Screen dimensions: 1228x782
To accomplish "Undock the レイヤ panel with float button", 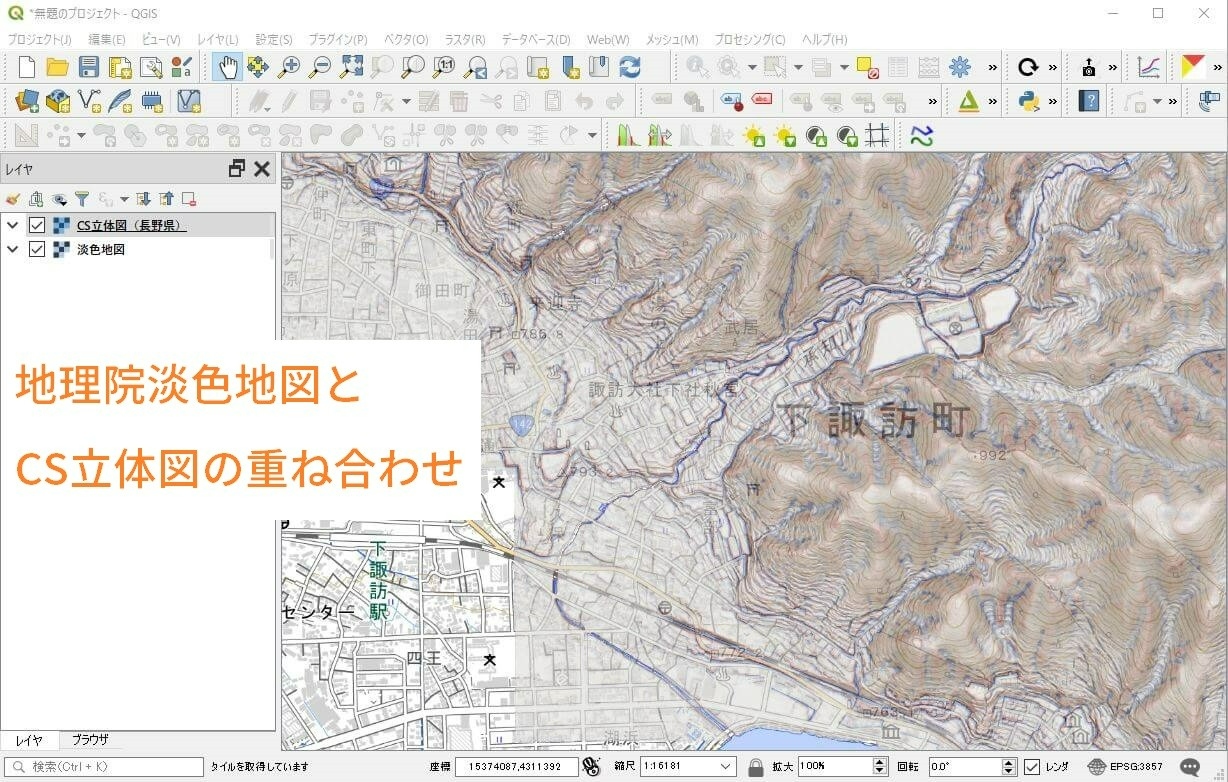I will click(237, 169).
